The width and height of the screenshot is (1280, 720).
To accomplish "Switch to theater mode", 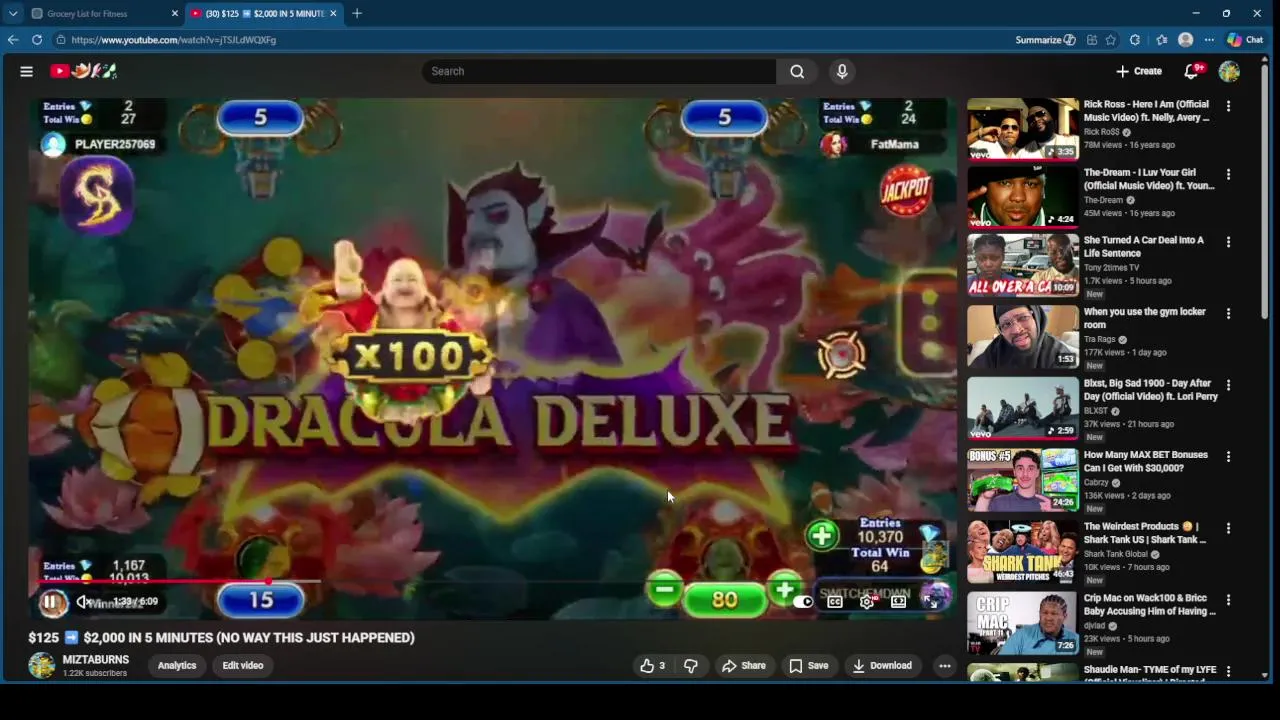I will tap(899, 602).
